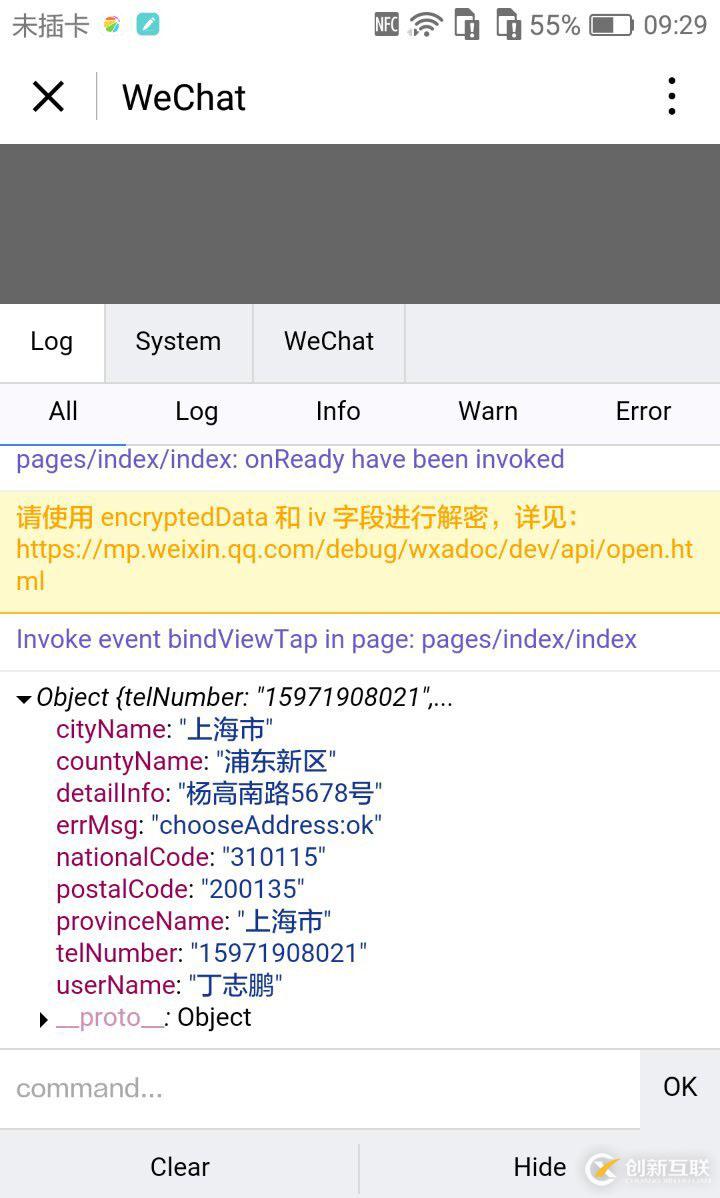Tap the Wi-Fi status bar icon
The image size is (720, 1198).
426,24
